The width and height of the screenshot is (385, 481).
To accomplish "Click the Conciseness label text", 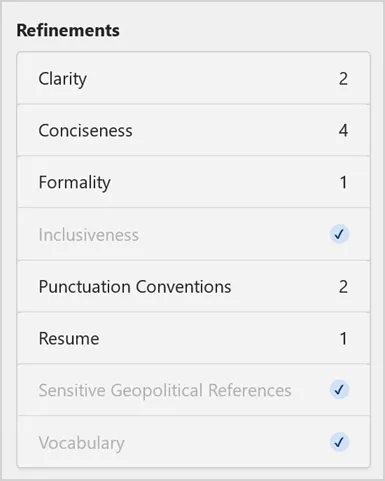I will pos(86,130).
